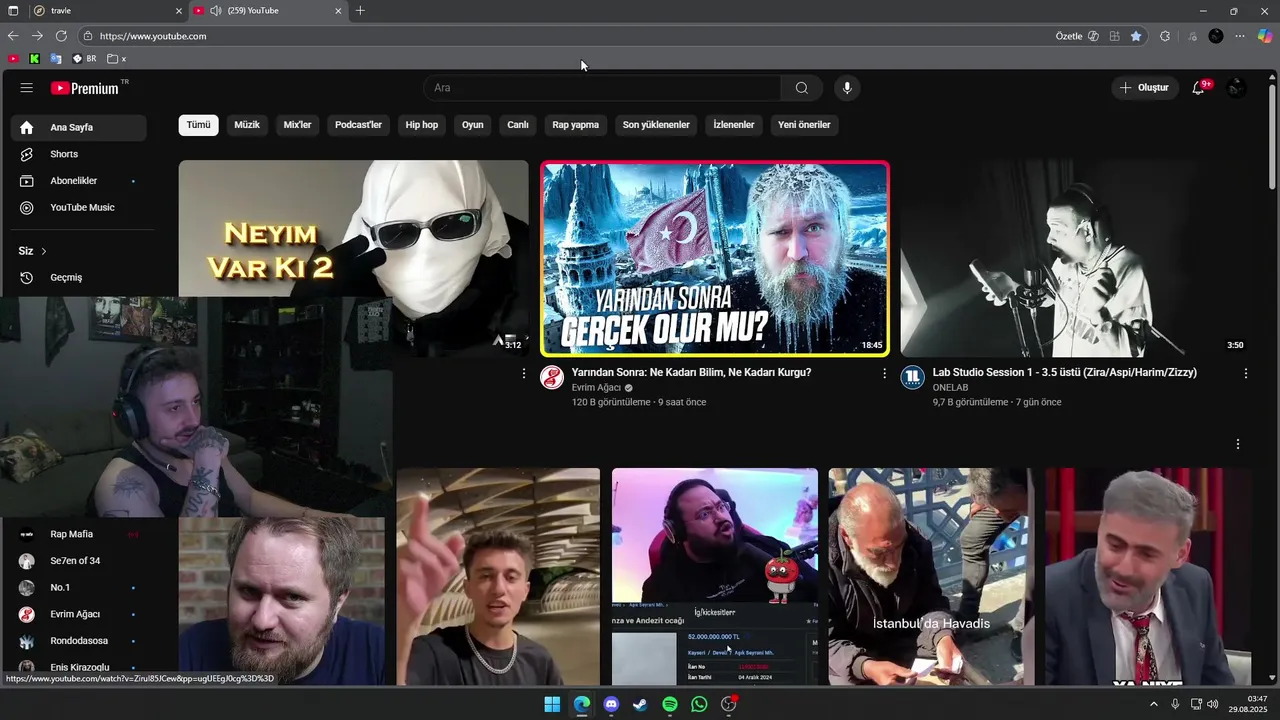Select the Son yüklenenler chip

656,125
